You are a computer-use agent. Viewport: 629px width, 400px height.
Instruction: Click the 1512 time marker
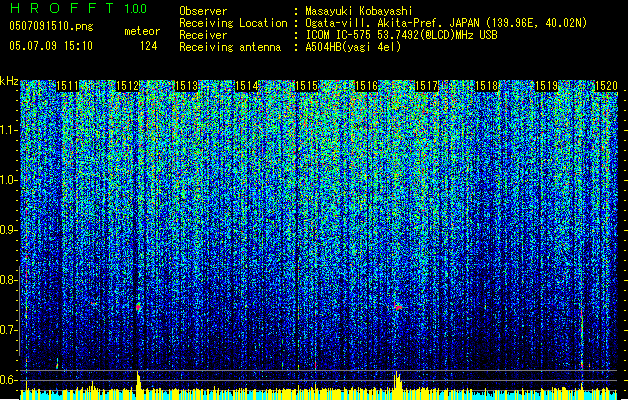(x=127, y=86)
